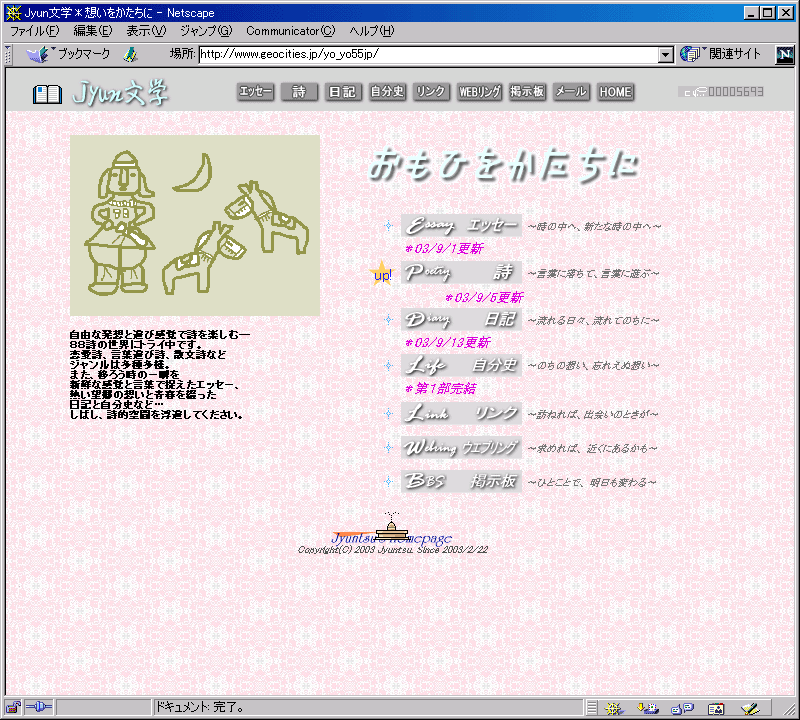Click the sparkle bullet beside Link
The width and height of the screenshot is (800, 720).
389,413
